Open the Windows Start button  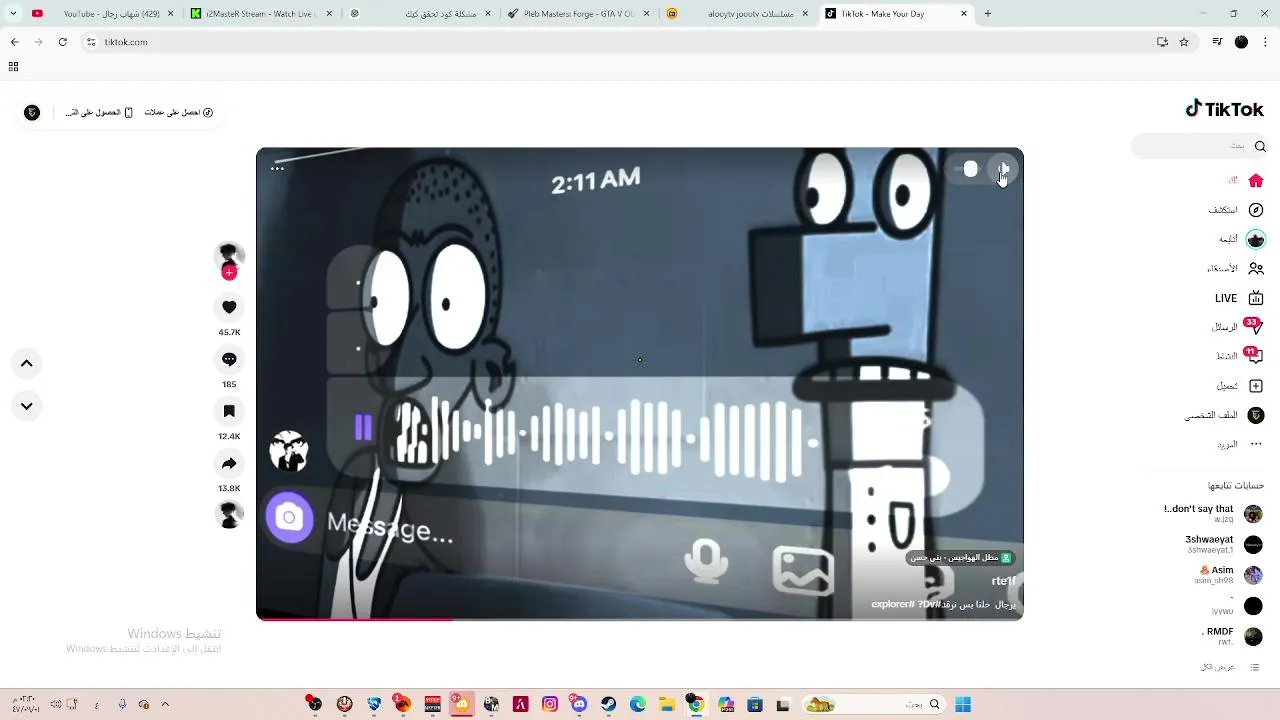[x=963, y=704]
